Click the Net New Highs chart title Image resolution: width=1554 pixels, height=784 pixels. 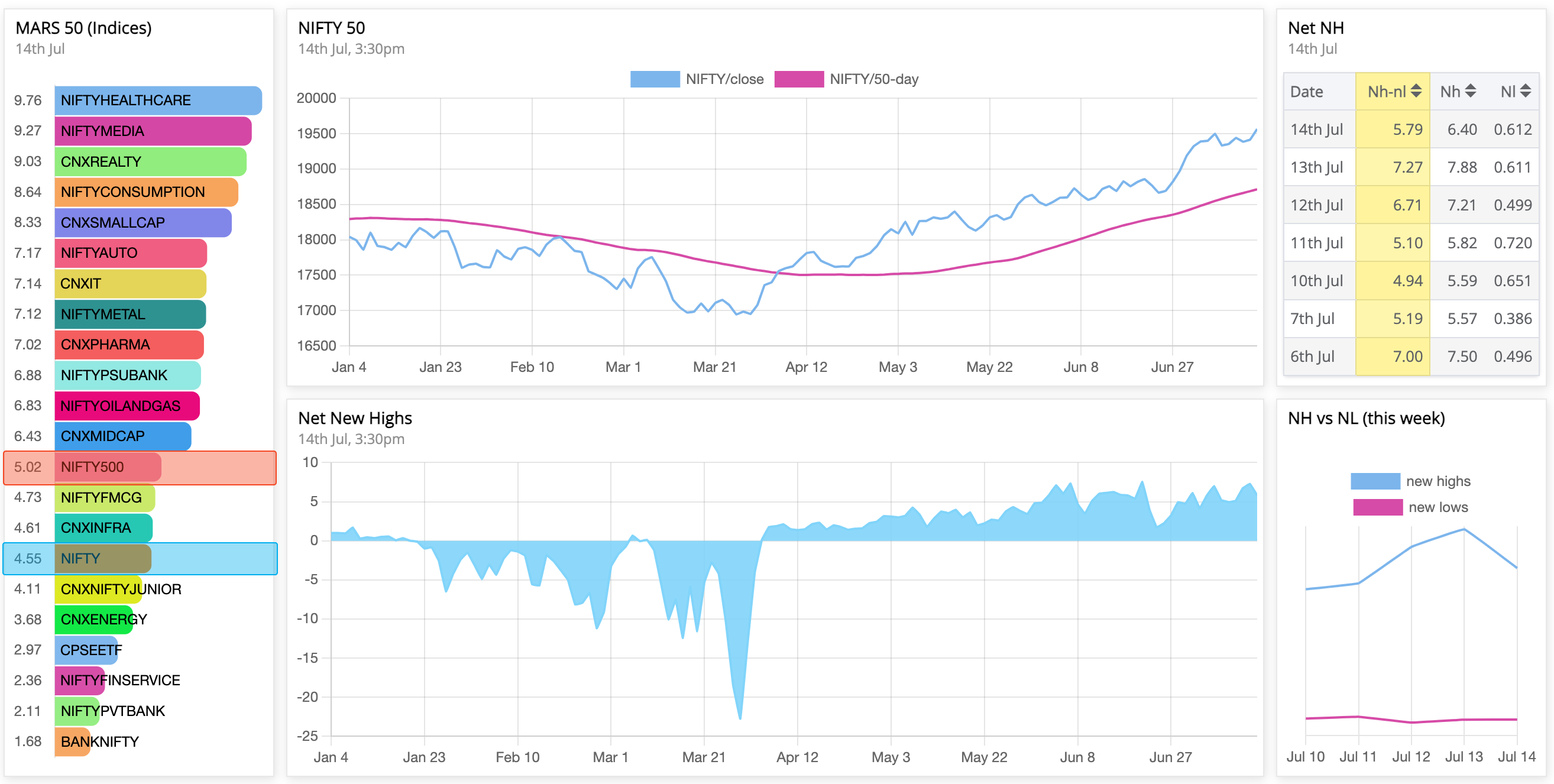[x=355, y=418]
